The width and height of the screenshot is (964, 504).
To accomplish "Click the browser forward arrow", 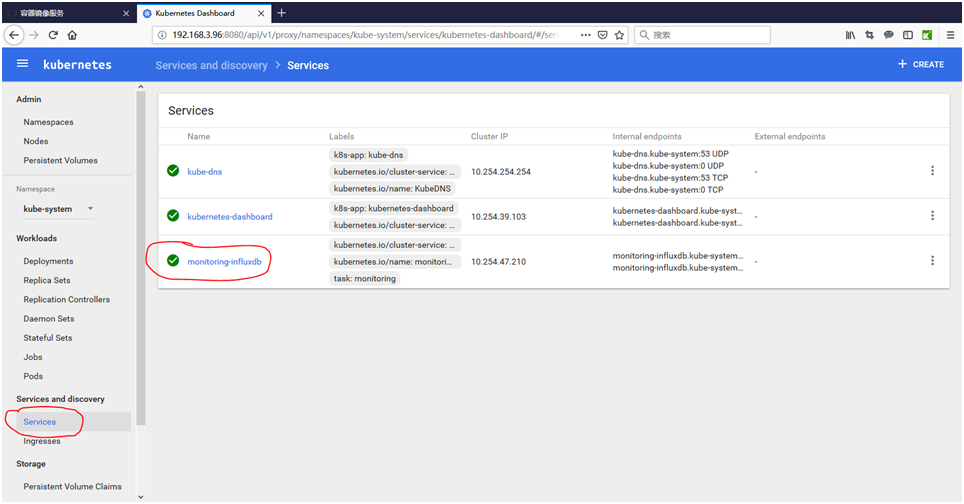I will pos(34,35).
